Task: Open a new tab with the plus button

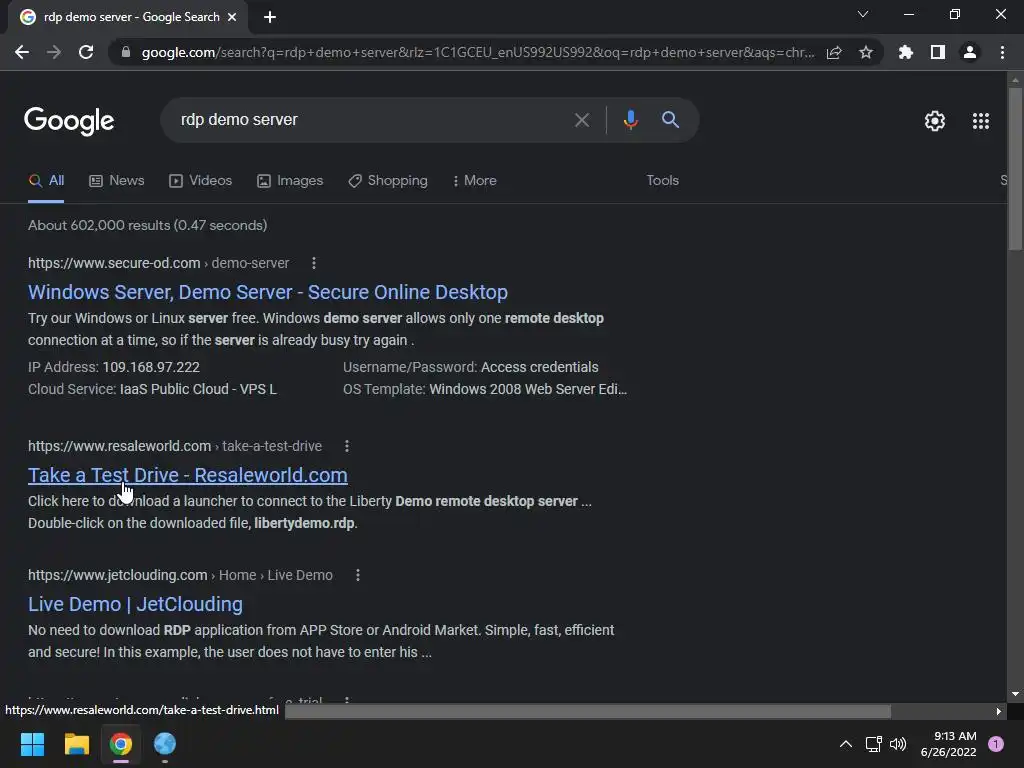Action: click(x=270, y=17)
